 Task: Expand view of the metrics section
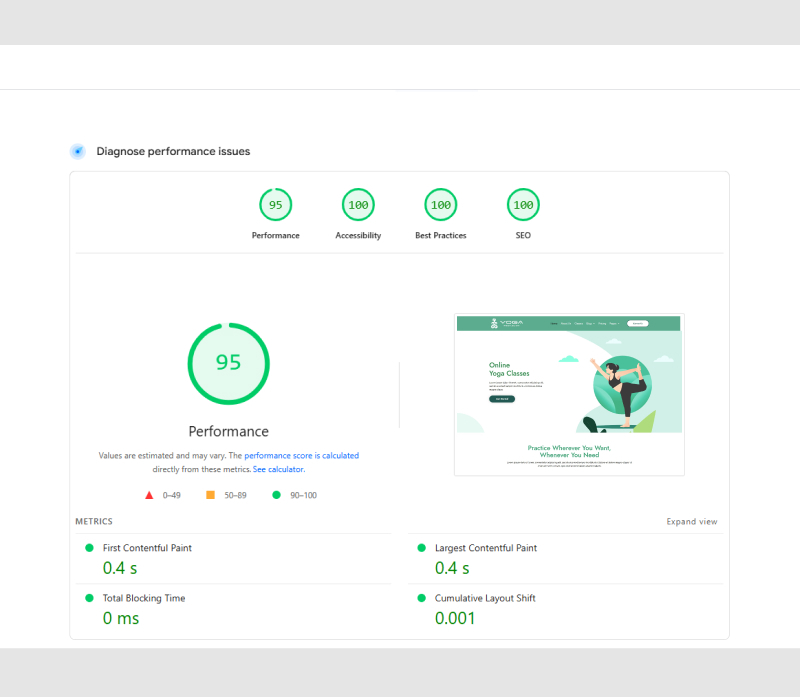click(x=691, y=522)
